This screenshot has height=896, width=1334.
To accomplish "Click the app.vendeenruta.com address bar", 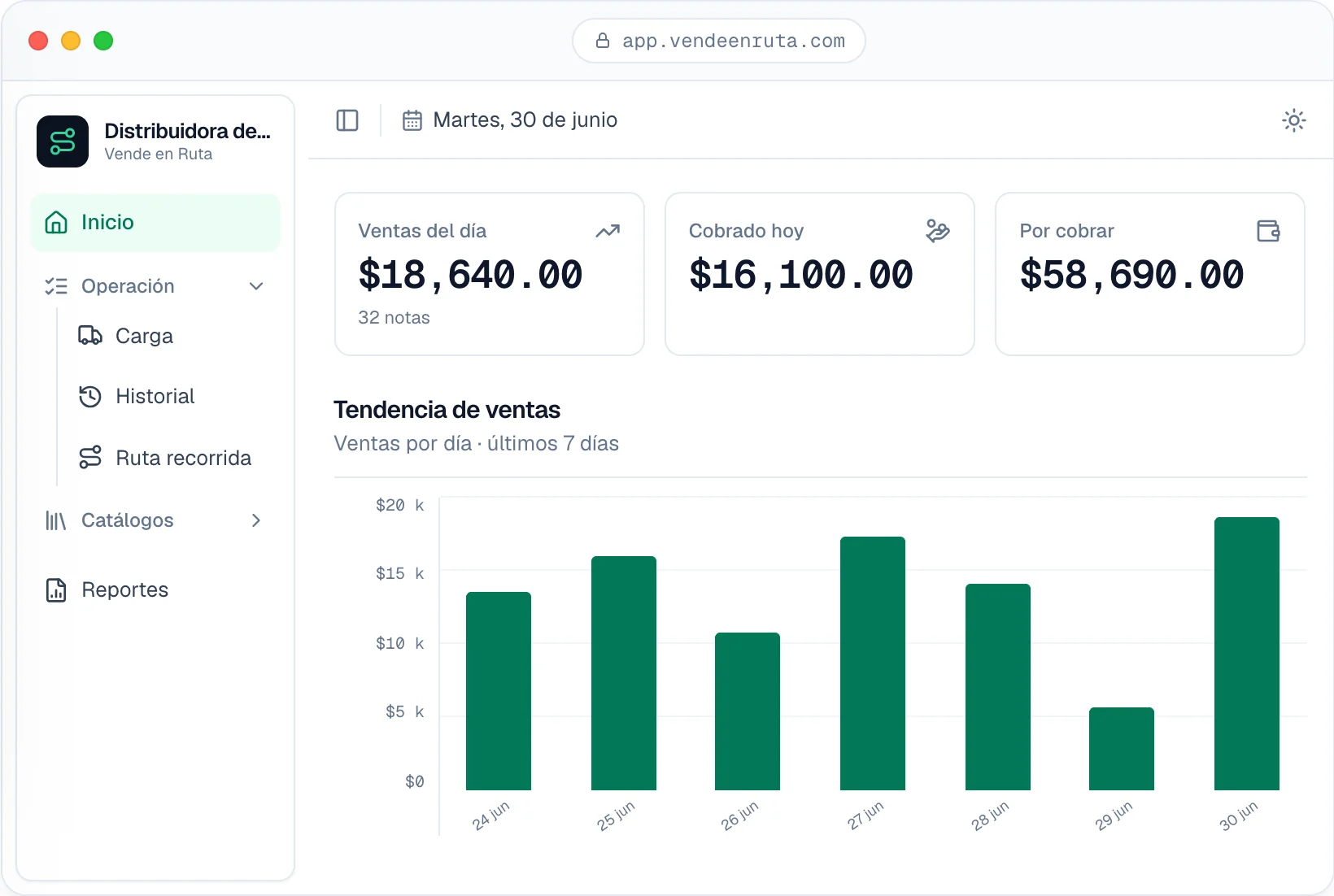I will point(719,41).
